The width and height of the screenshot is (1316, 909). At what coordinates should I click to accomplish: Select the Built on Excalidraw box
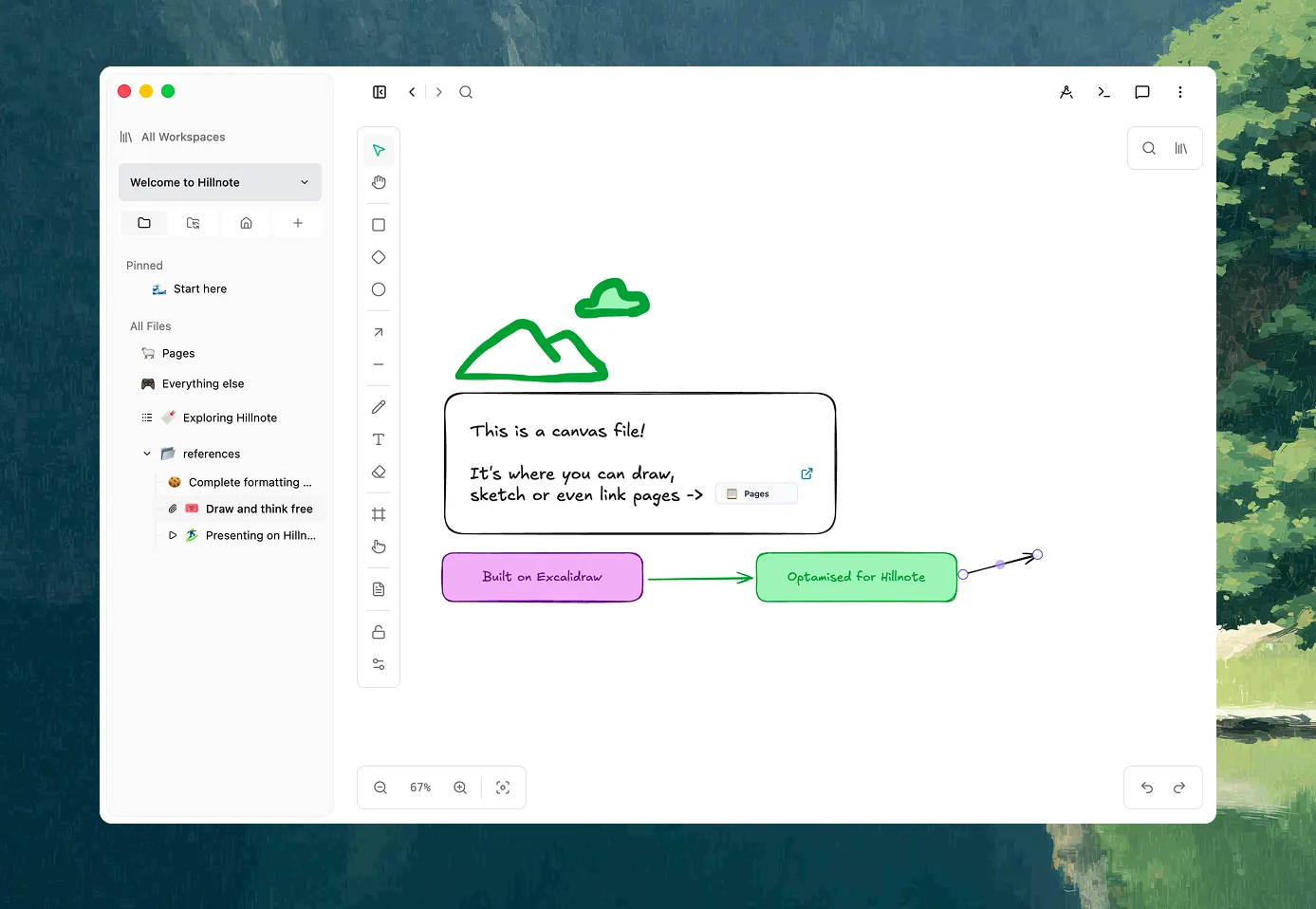(543, 577)
